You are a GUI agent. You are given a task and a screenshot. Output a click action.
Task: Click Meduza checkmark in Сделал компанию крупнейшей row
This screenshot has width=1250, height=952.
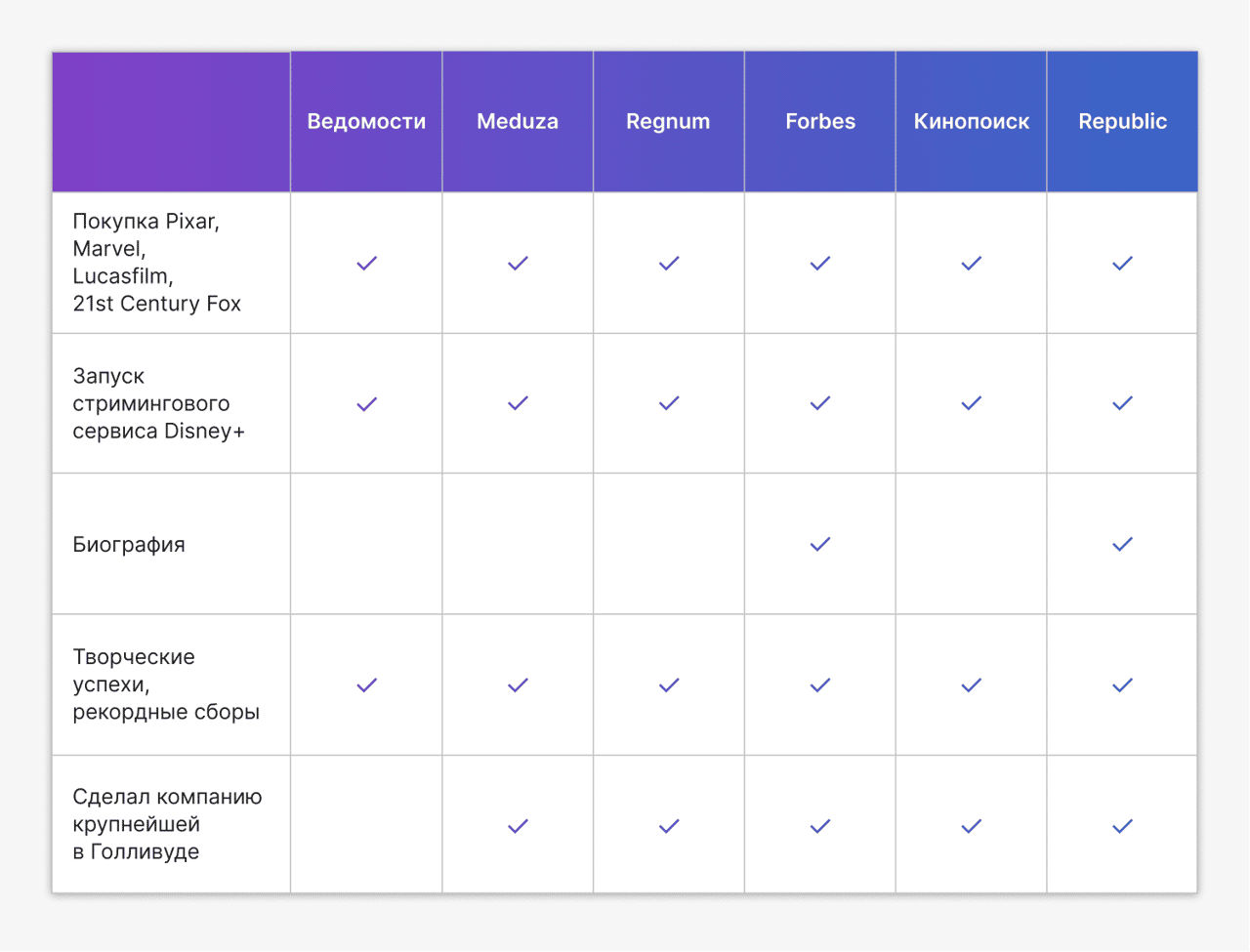pyautogui.click(x=518, y=826)
